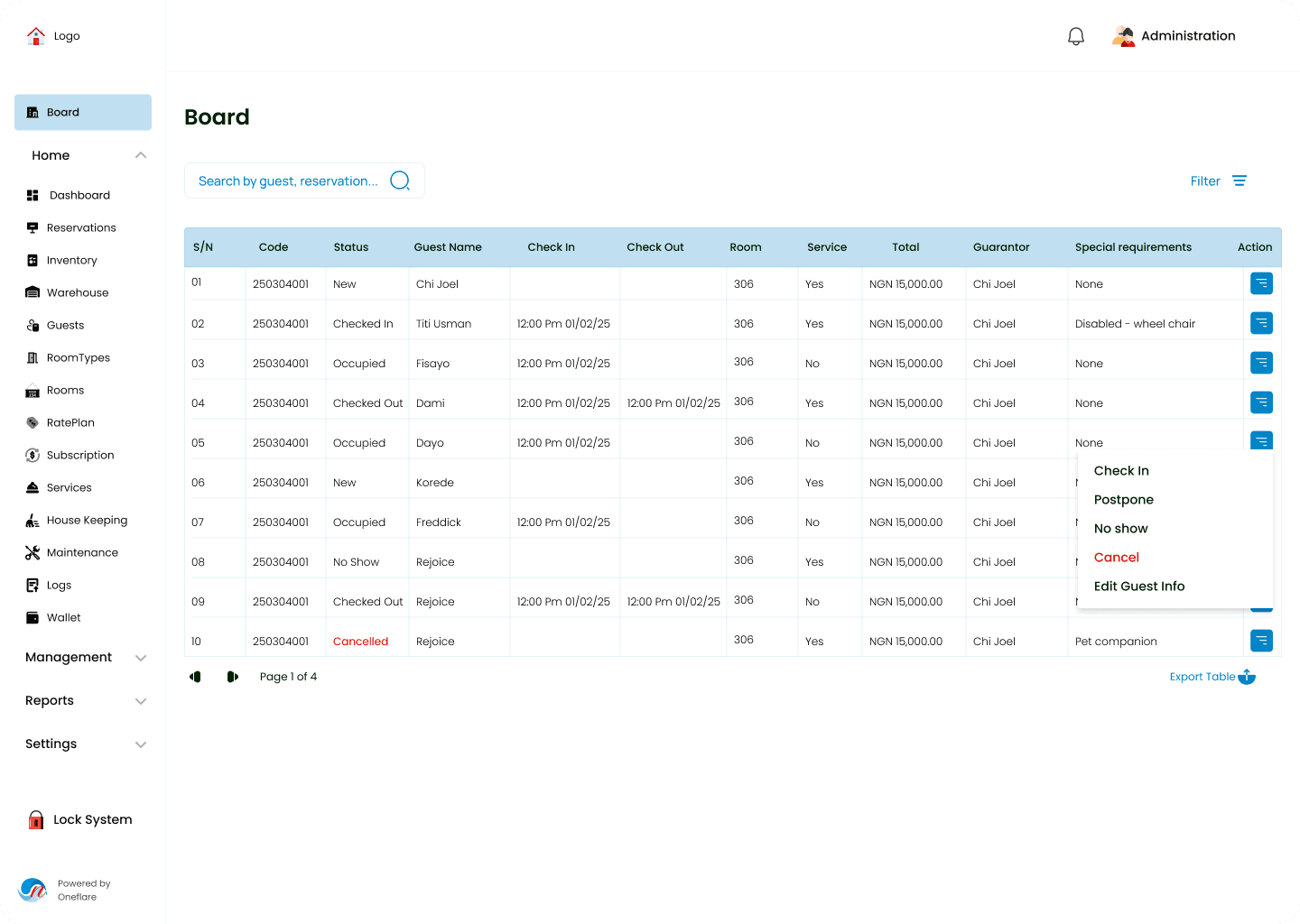Click the red Lock System icon

click(x=36, y=819)
